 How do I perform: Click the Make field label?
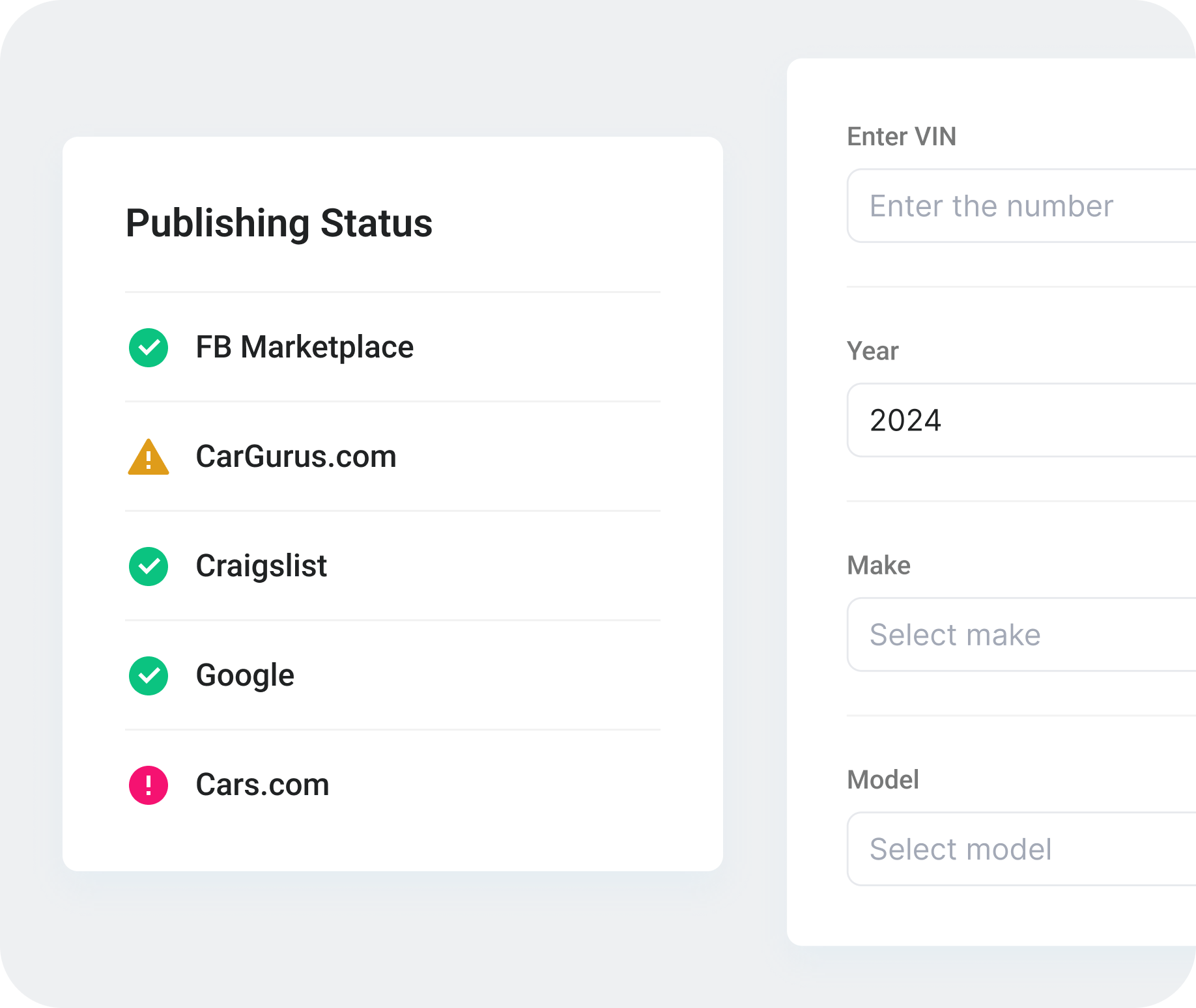point(879,565)
